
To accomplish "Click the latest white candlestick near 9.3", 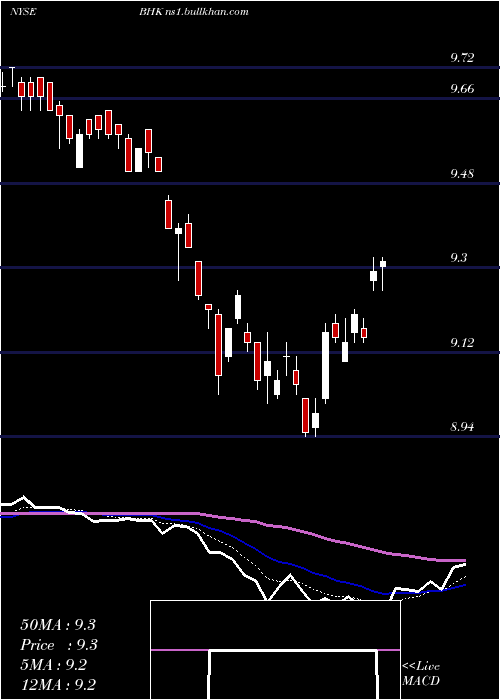I will (x=383, y=274).
